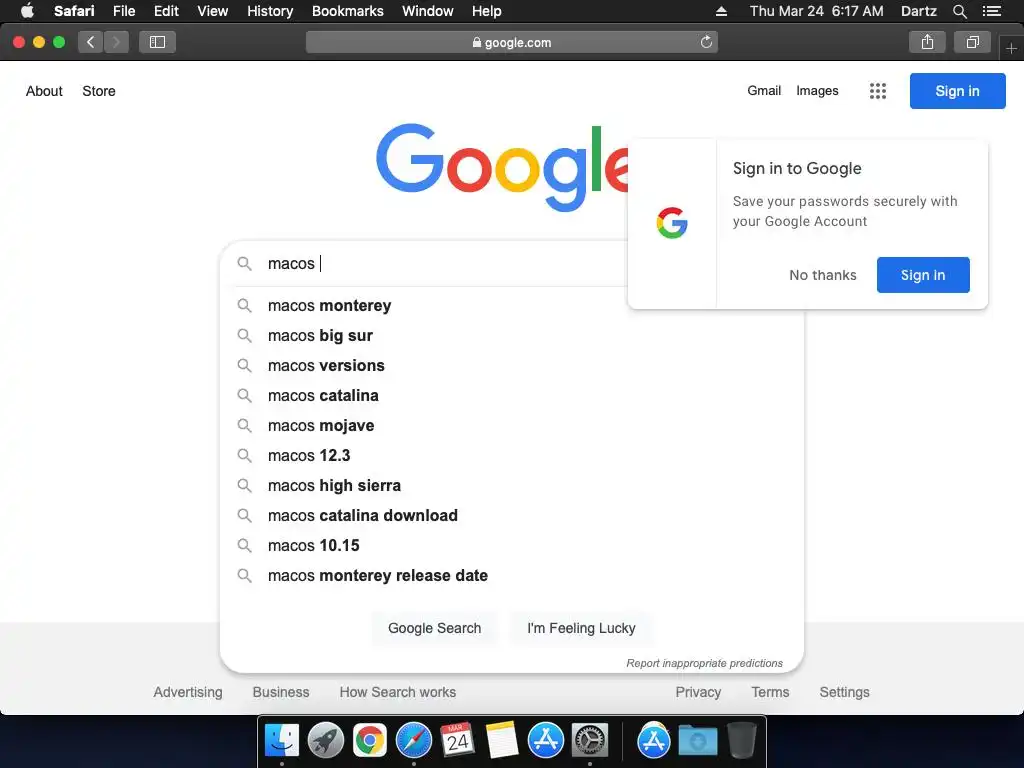Open the Safari menu
The width and height of the screenshot is (1024, 768).
(x=74, y=11)
